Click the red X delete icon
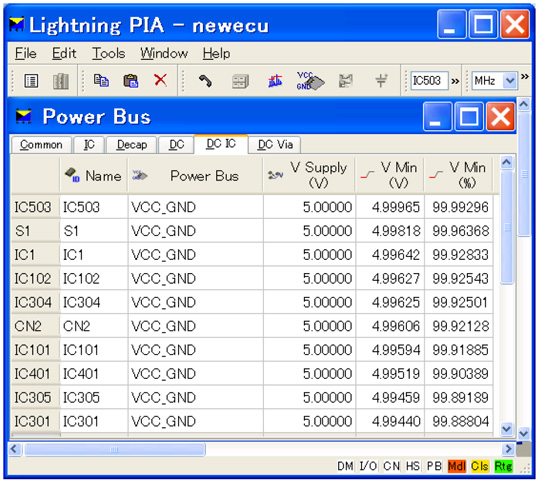540x482 pixels. click(x=160, y=80)
